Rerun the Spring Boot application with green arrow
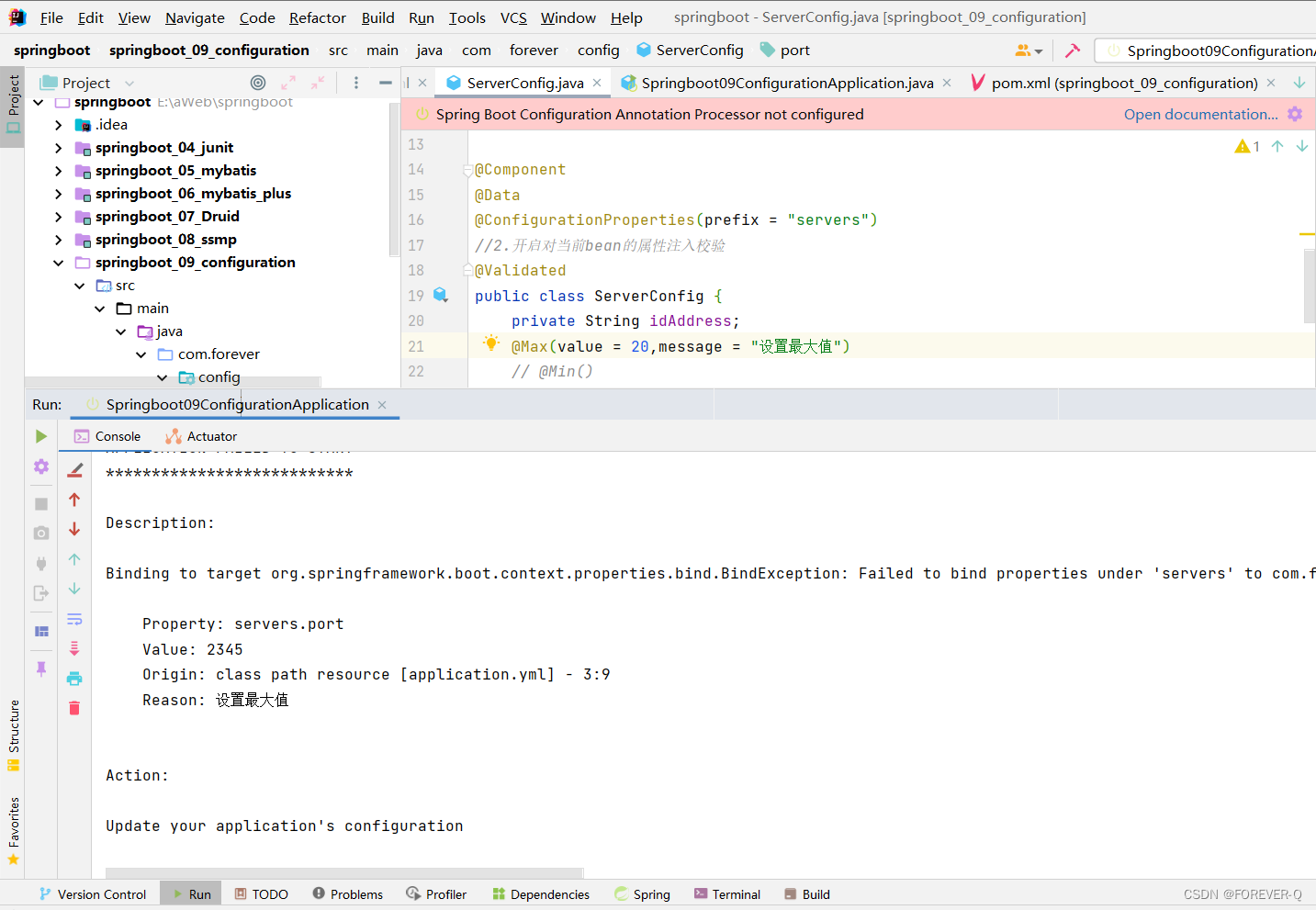Image resolution: width=1316 pixels, height=910 pixels. [40, 436]
